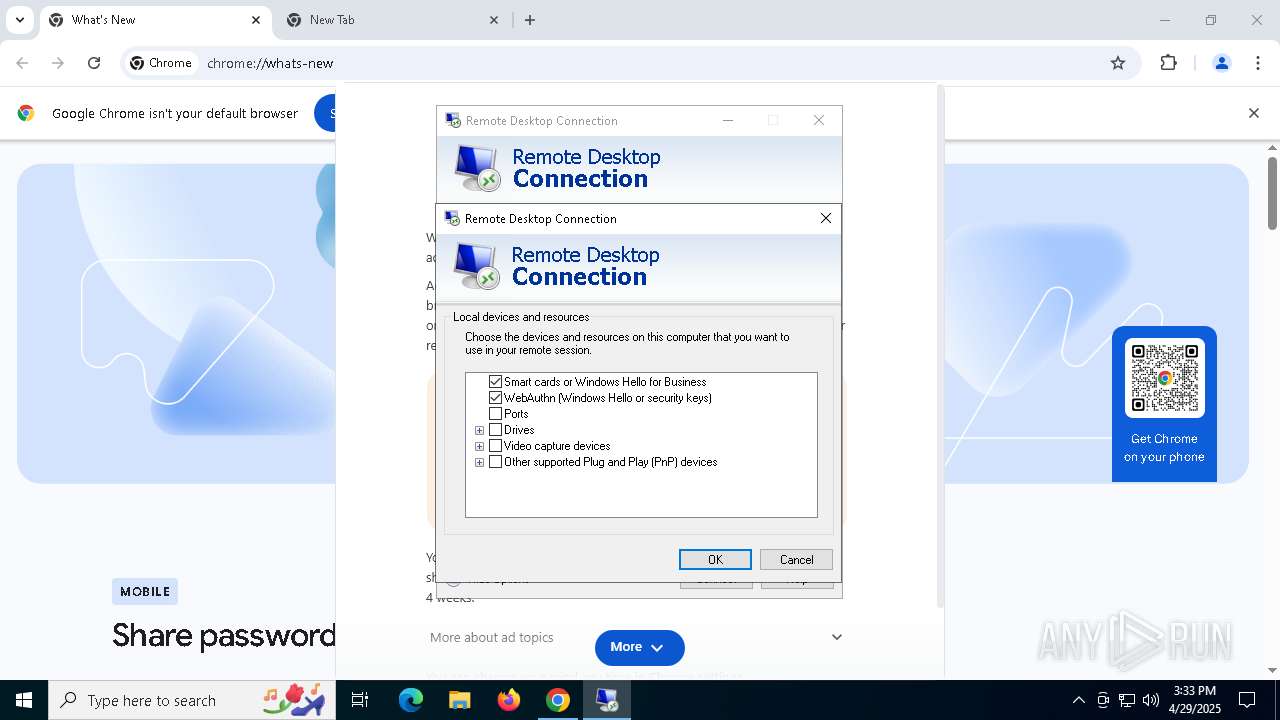Switch to the What's New tab
The width and height of the screenshot is (1280, 720).
(x=155, y=20)
